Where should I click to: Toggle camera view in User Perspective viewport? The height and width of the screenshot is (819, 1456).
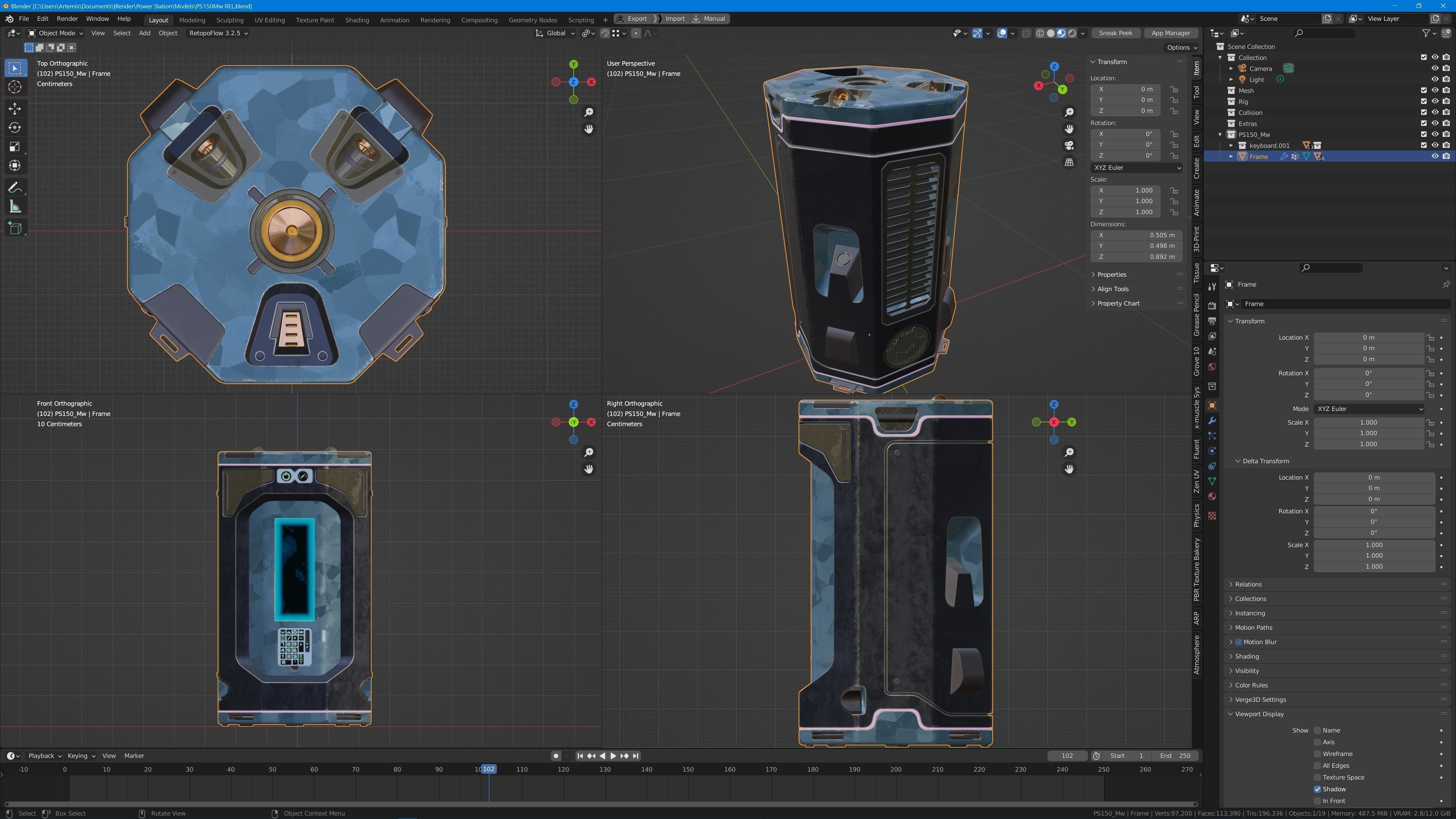tap(1069, 146)
